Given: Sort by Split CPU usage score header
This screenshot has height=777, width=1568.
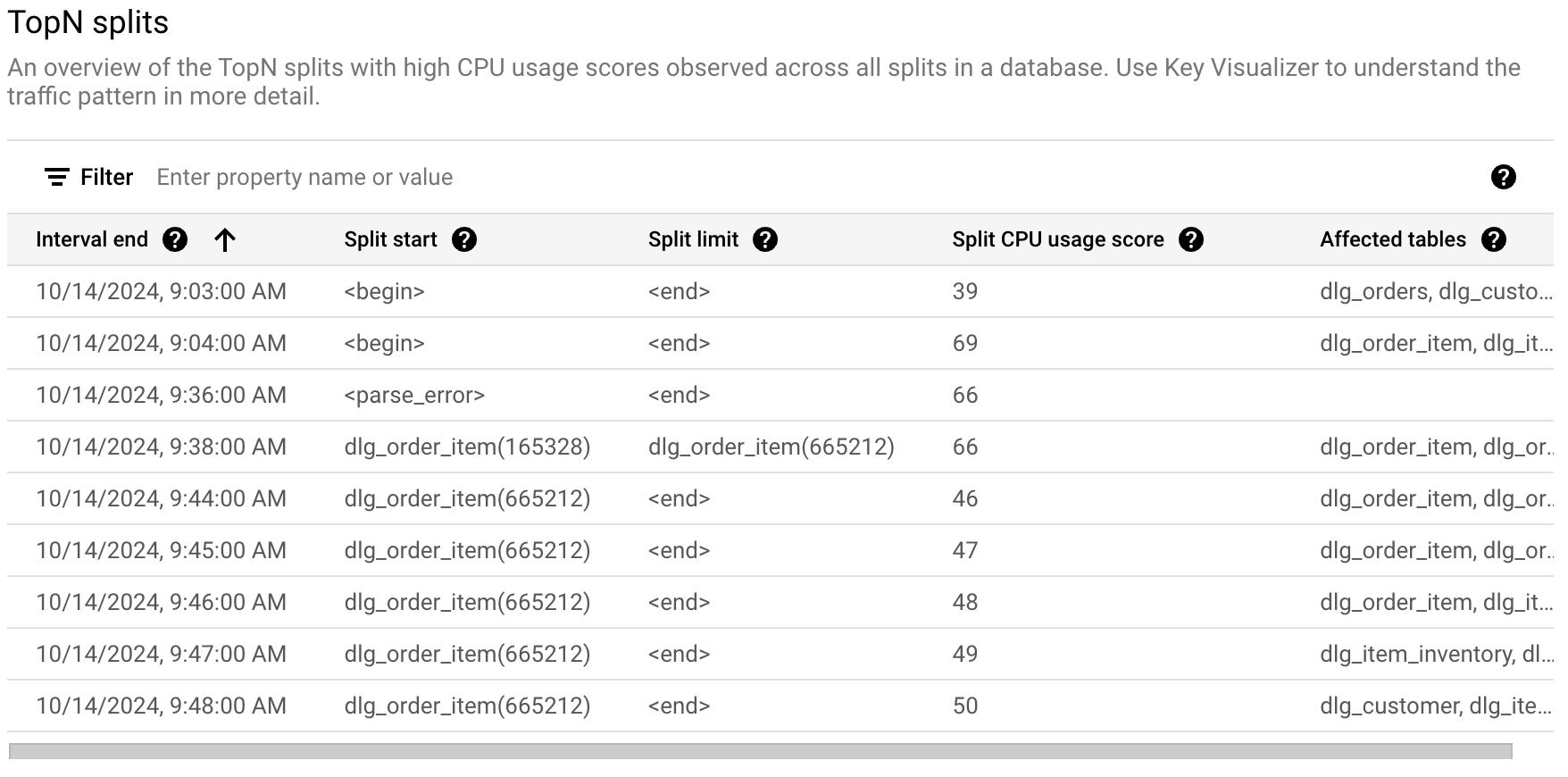Looking at the screenshot, I should point(1057,239).
